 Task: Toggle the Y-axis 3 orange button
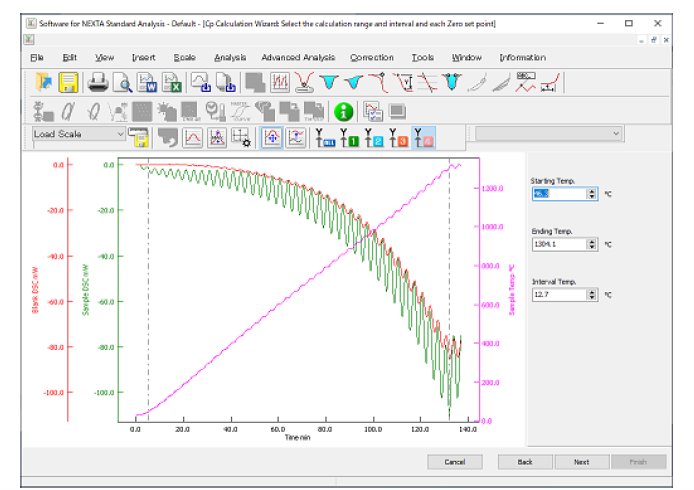[397, 138]
